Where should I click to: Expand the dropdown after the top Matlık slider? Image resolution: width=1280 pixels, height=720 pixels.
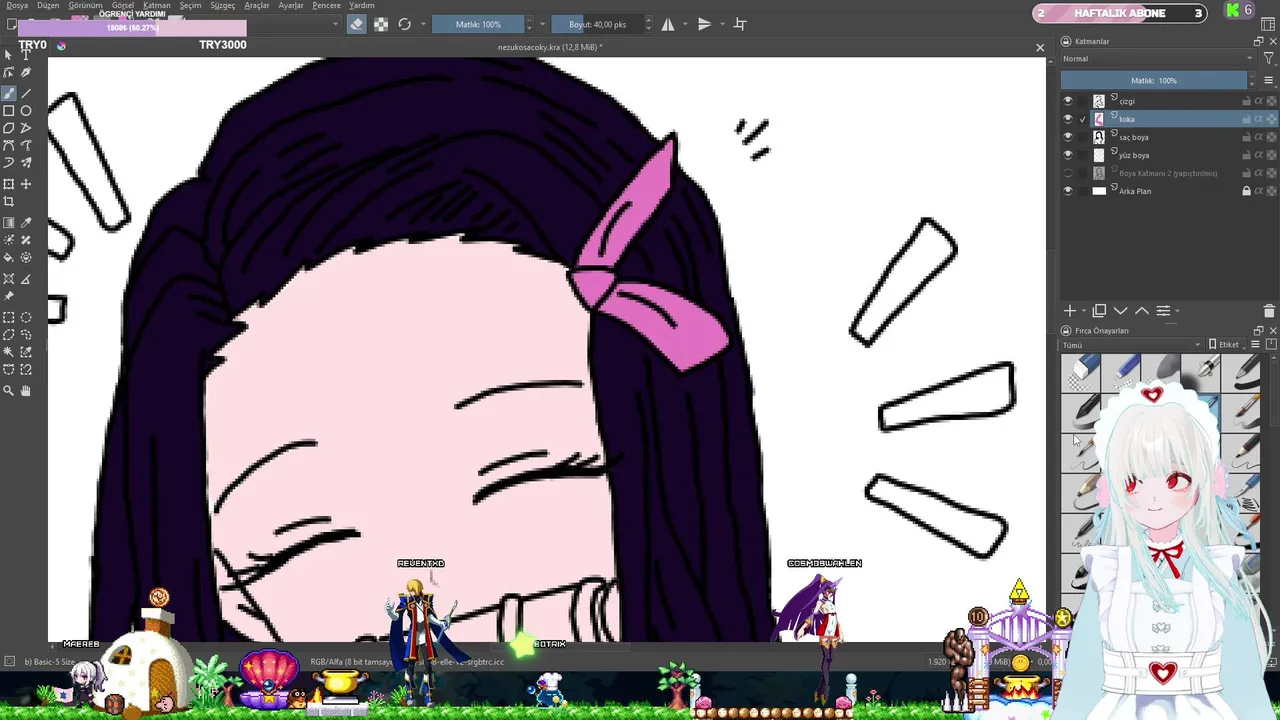click(x=543, y=24)
